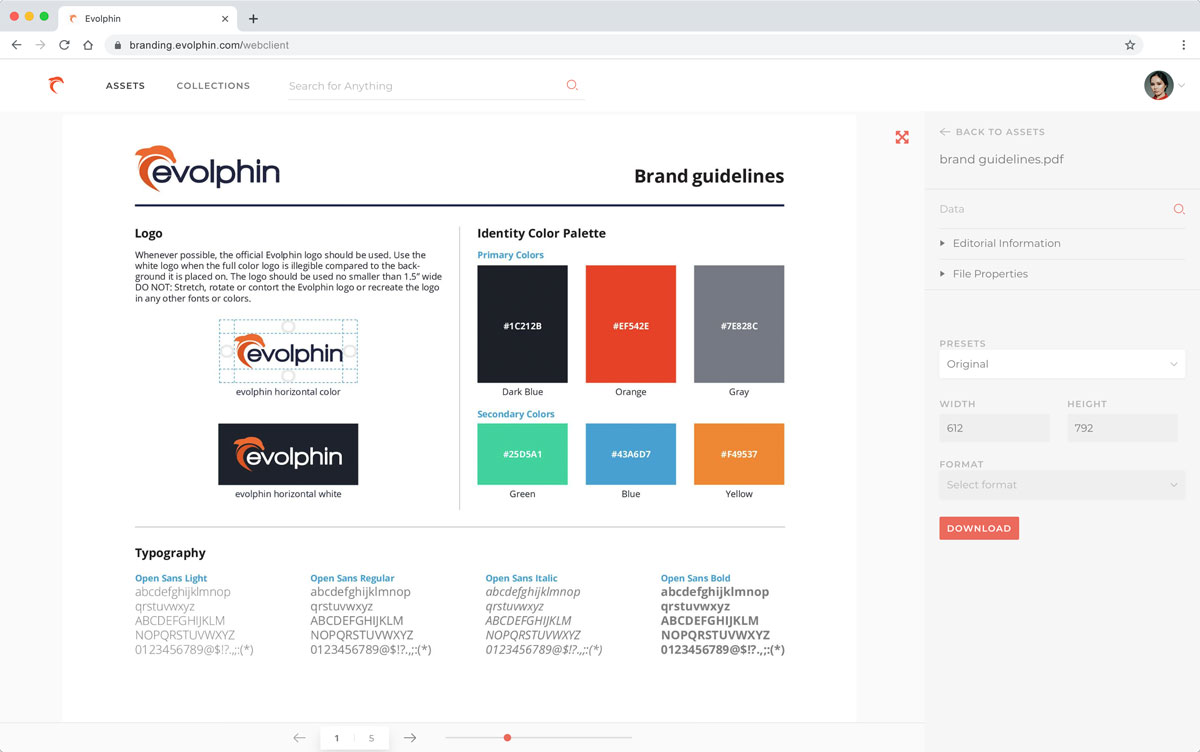Click the Open Sans Light label
The image size is (1200, 752).
pyautogui.click(x=171, y=578)
